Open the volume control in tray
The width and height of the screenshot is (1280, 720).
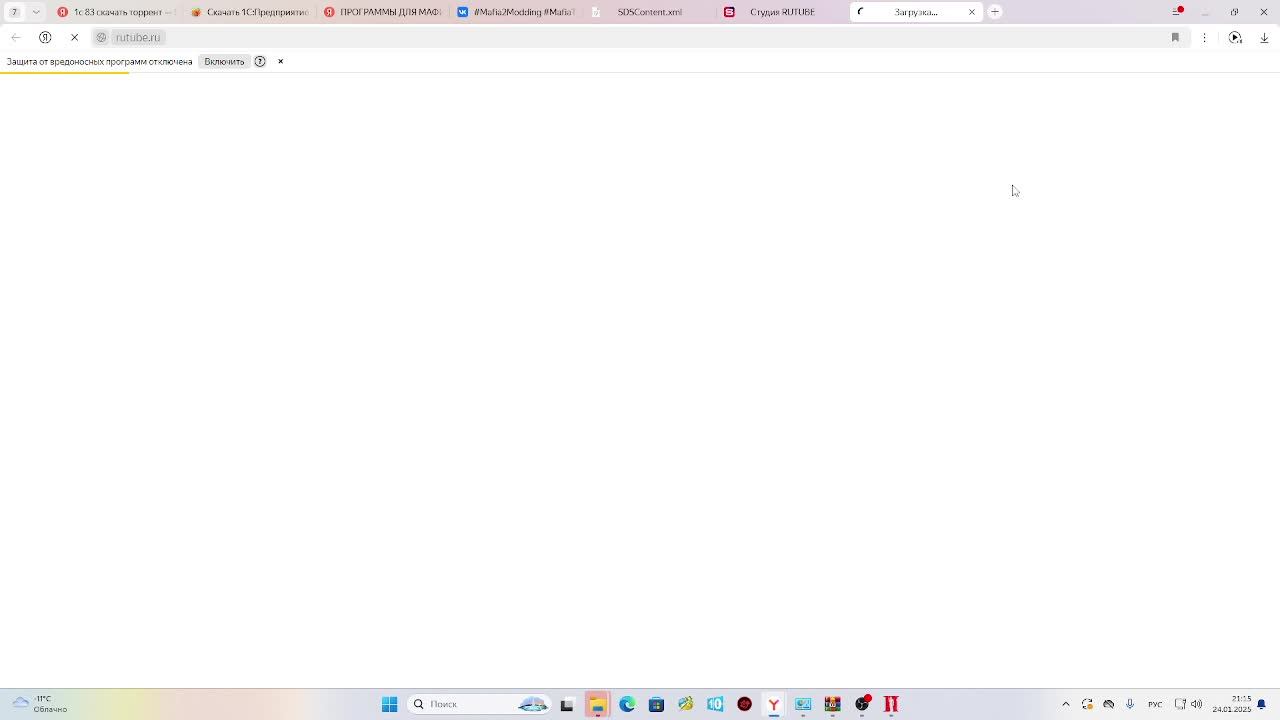click(1197, 704)
